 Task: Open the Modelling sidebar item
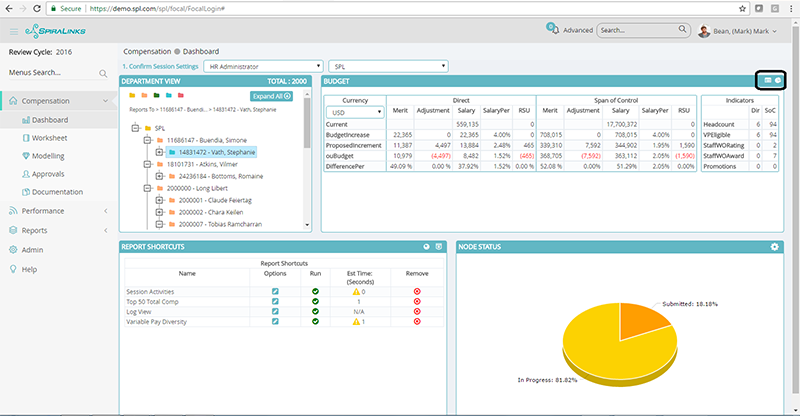pos(50,155)
